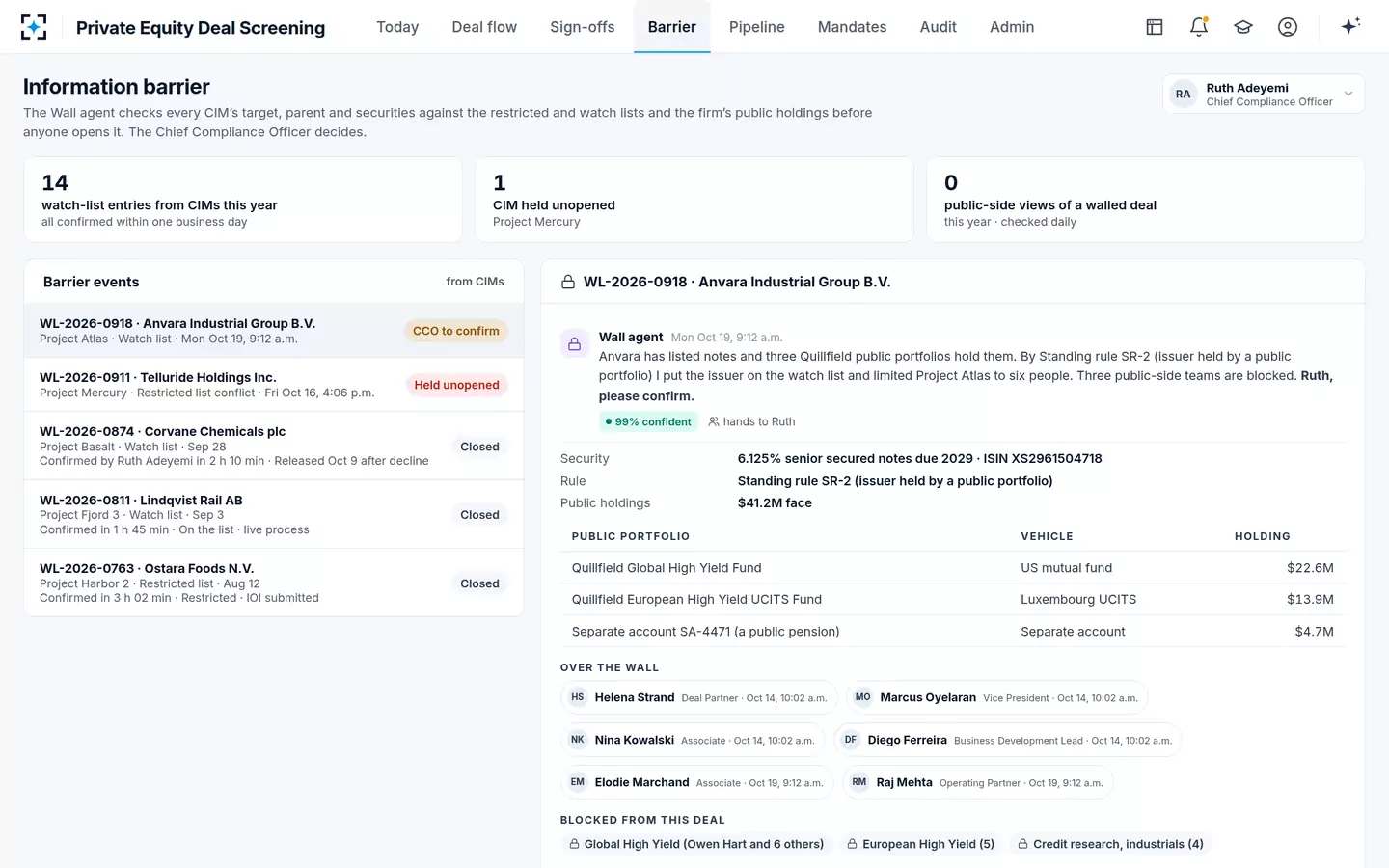Image resolution: width=1389 pixels, height=868 pixels.
Task: Click the lock icon beside WL-2026-0918 heading
Action: [x=568, y=283]
